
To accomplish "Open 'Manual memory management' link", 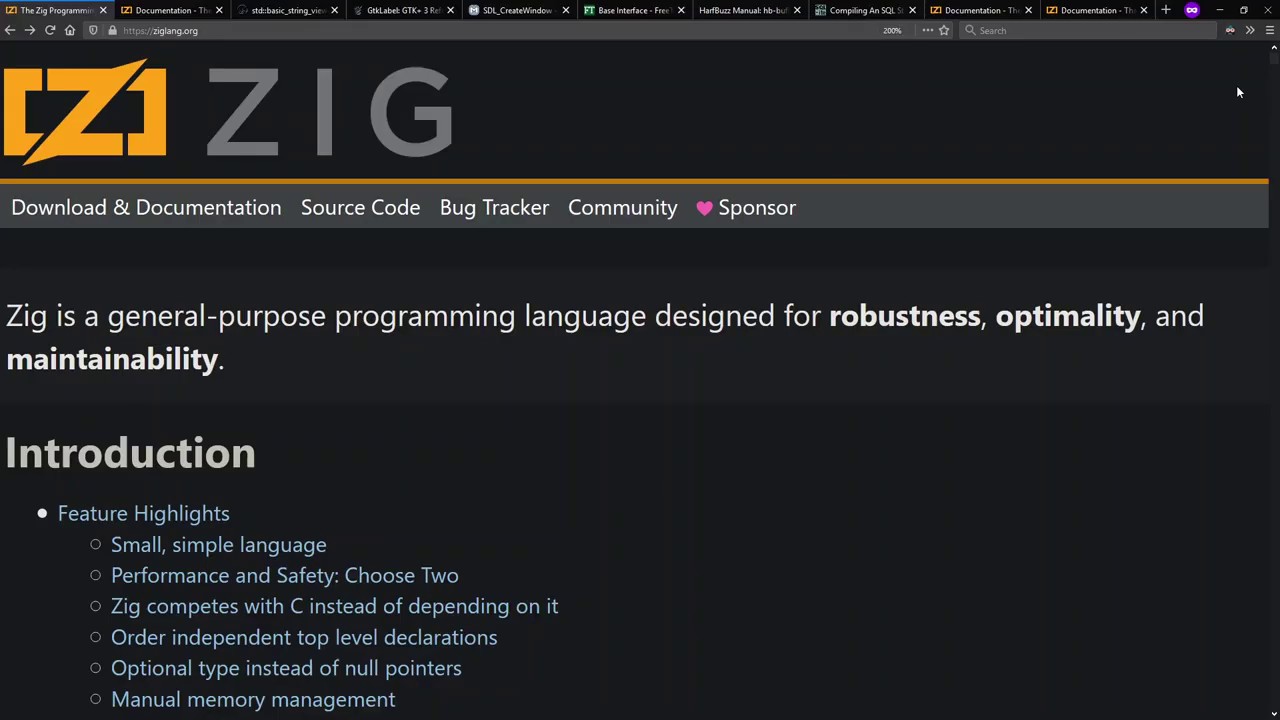I will coord(253,700).
